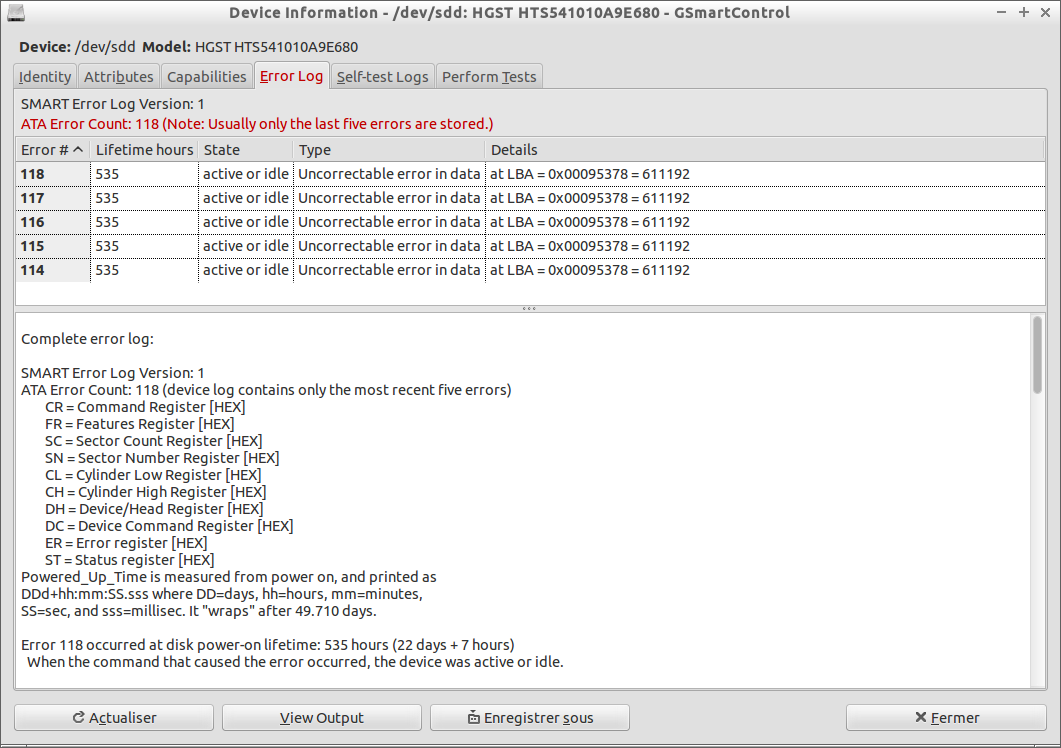
Task: Click the save icon on Enregistrer sous
Action: pyautogui.click(x=474, y=718)
